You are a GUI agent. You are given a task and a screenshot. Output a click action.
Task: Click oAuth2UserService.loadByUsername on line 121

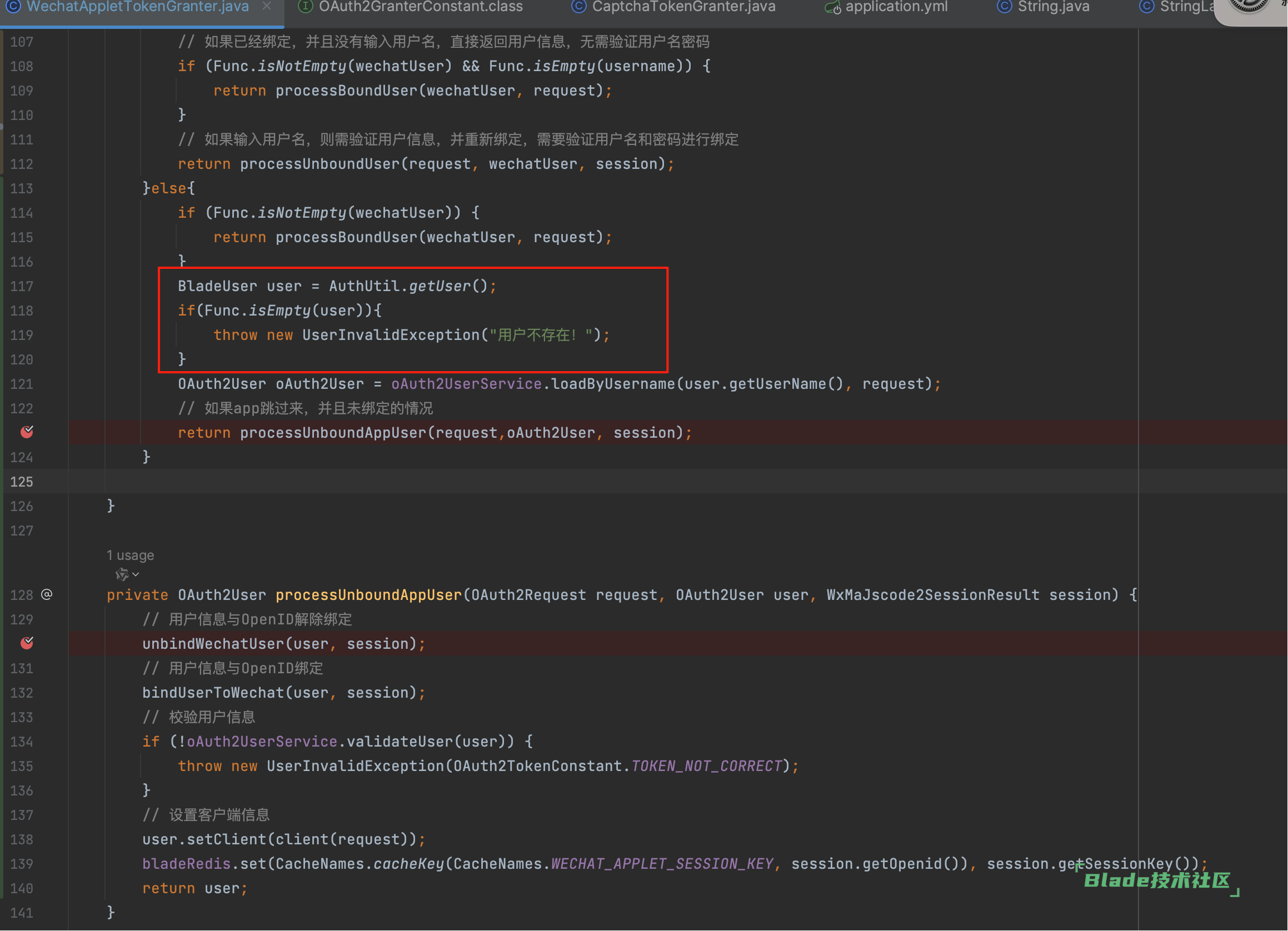[533, 383]
